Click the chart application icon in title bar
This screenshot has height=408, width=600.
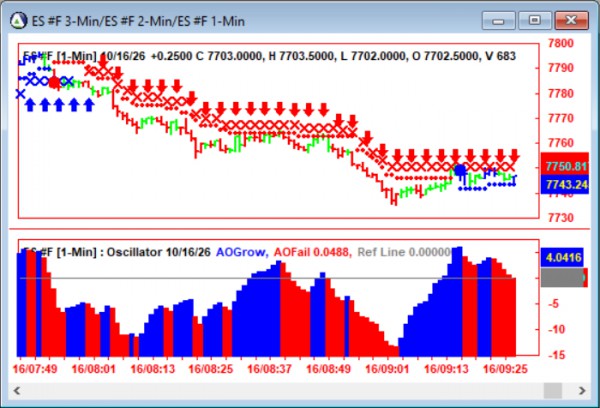coord(18,20)
